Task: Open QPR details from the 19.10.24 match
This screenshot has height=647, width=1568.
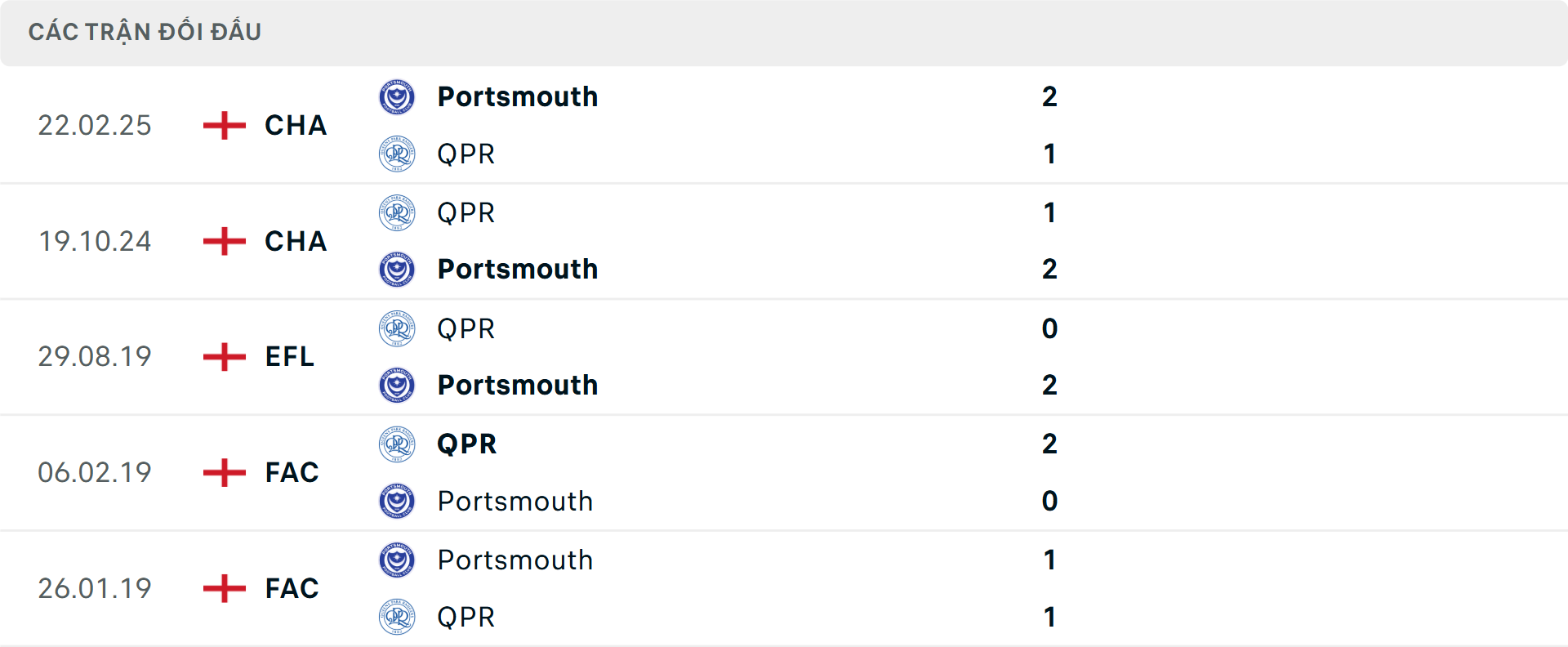Action: tap(466, 212)
